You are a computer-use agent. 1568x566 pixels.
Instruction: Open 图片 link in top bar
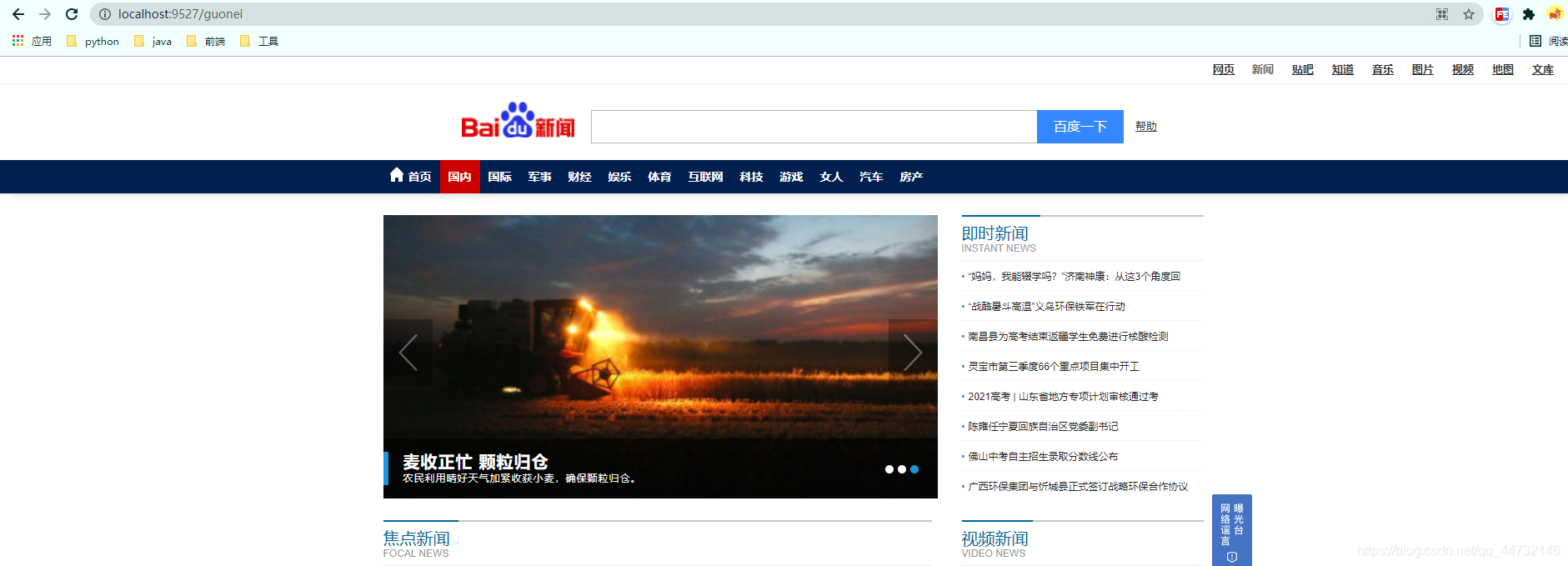(1423, 69)
